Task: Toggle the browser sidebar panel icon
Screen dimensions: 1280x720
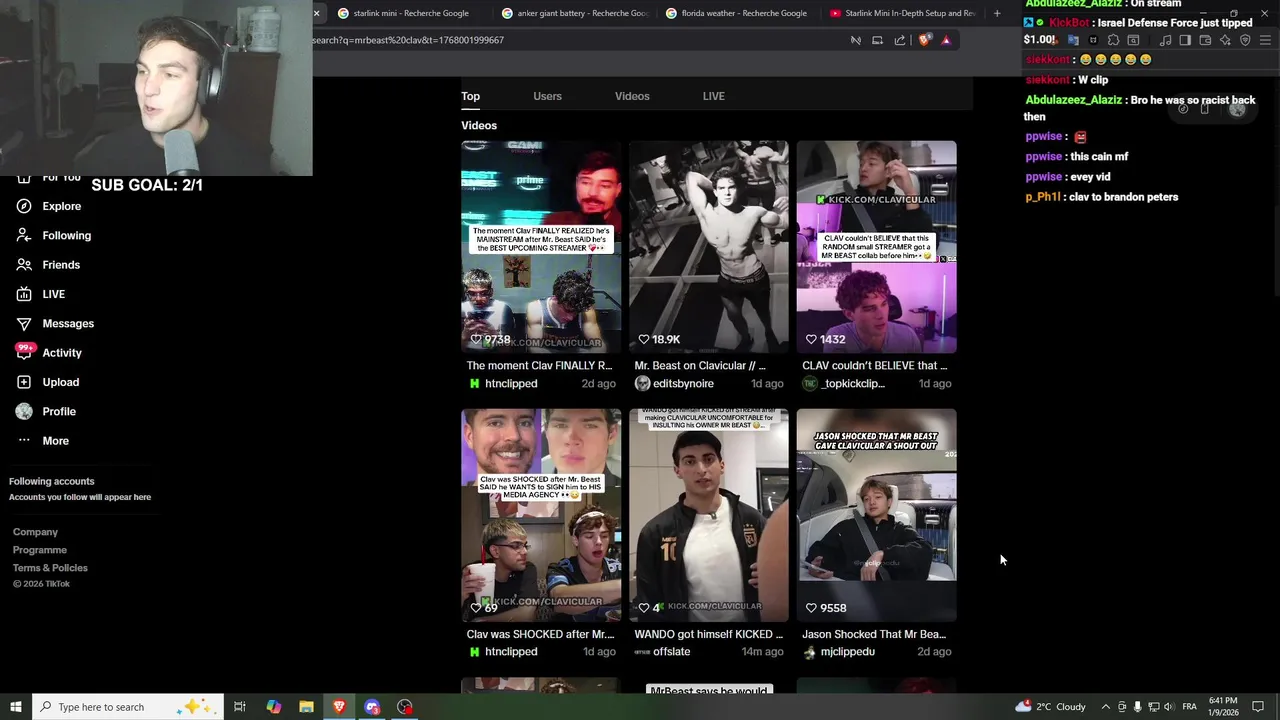Action: click(x=1185, y=40)
